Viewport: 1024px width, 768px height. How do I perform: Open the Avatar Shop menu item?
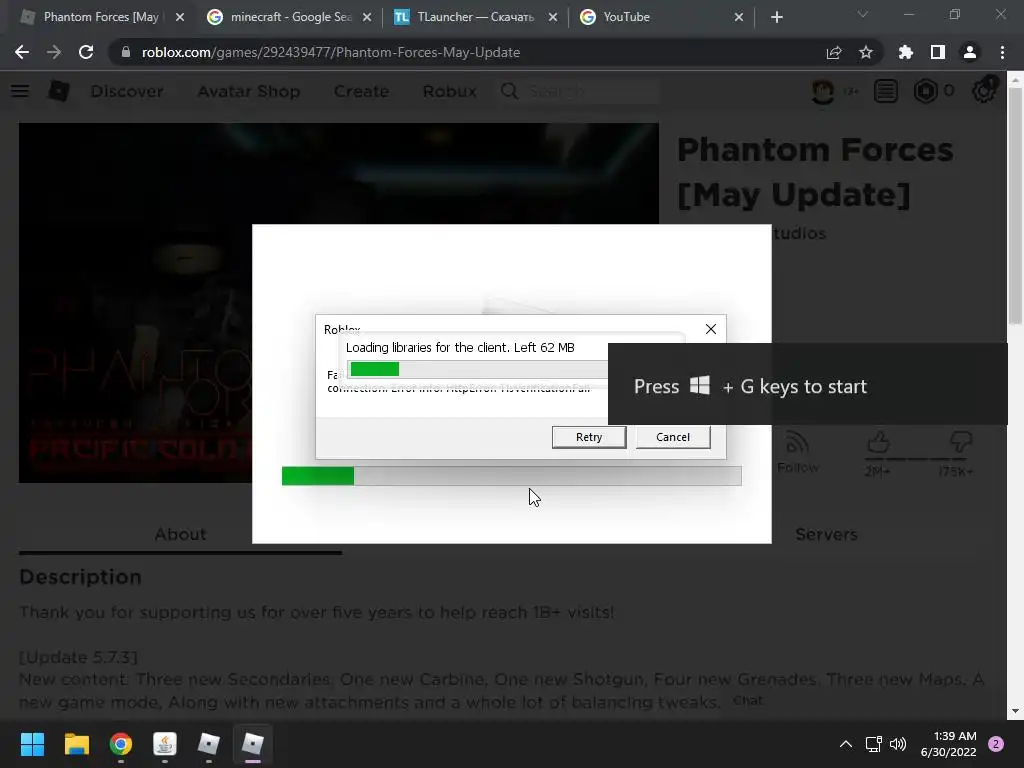pos(249,91)
